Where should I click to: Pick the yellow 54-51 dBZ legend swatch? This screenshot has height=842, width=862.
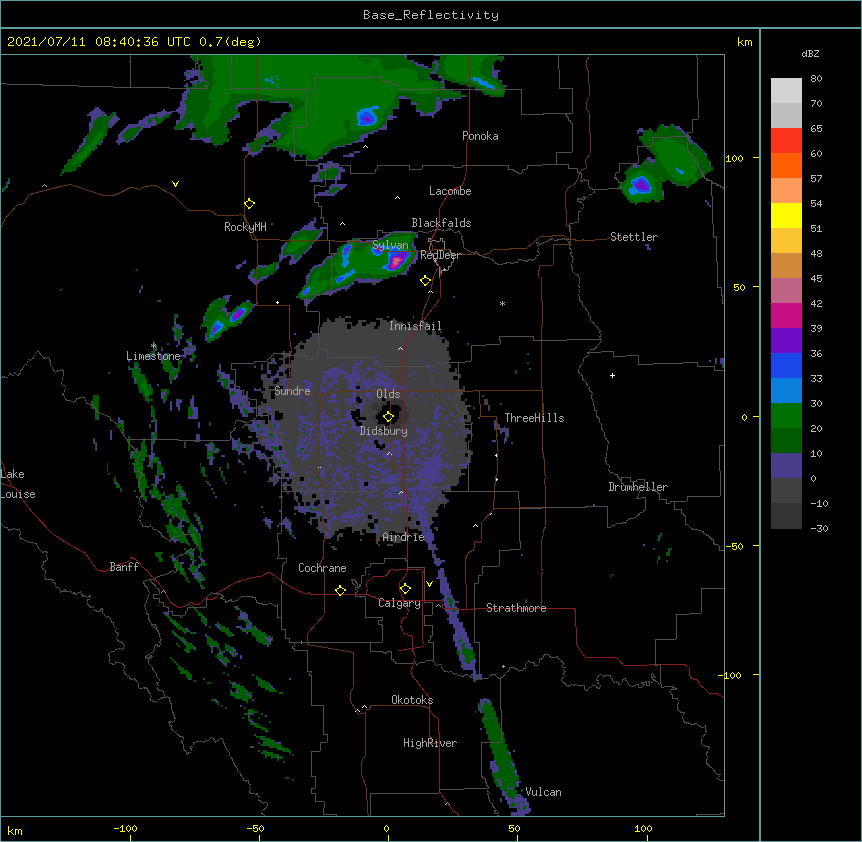[786, 215]
